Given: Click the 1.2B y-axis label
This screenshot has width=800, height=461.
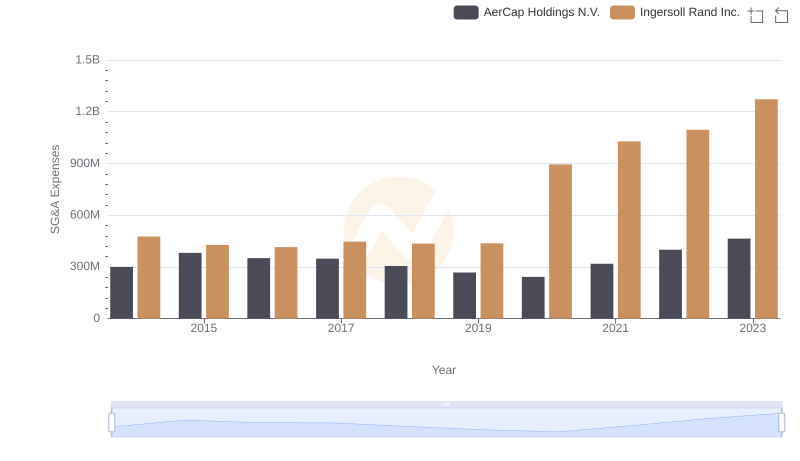Looking at the screenshot, I should (x=88, y=111).
